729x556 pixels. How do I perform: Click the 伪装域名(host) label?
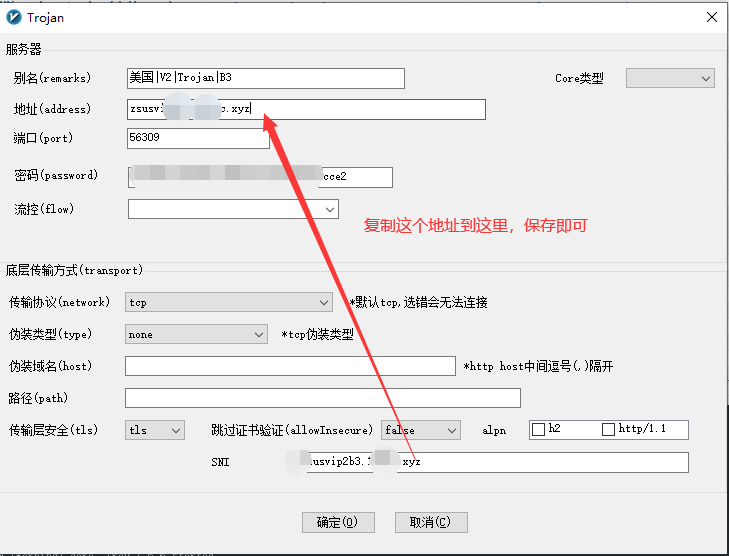tap(51, 366)
